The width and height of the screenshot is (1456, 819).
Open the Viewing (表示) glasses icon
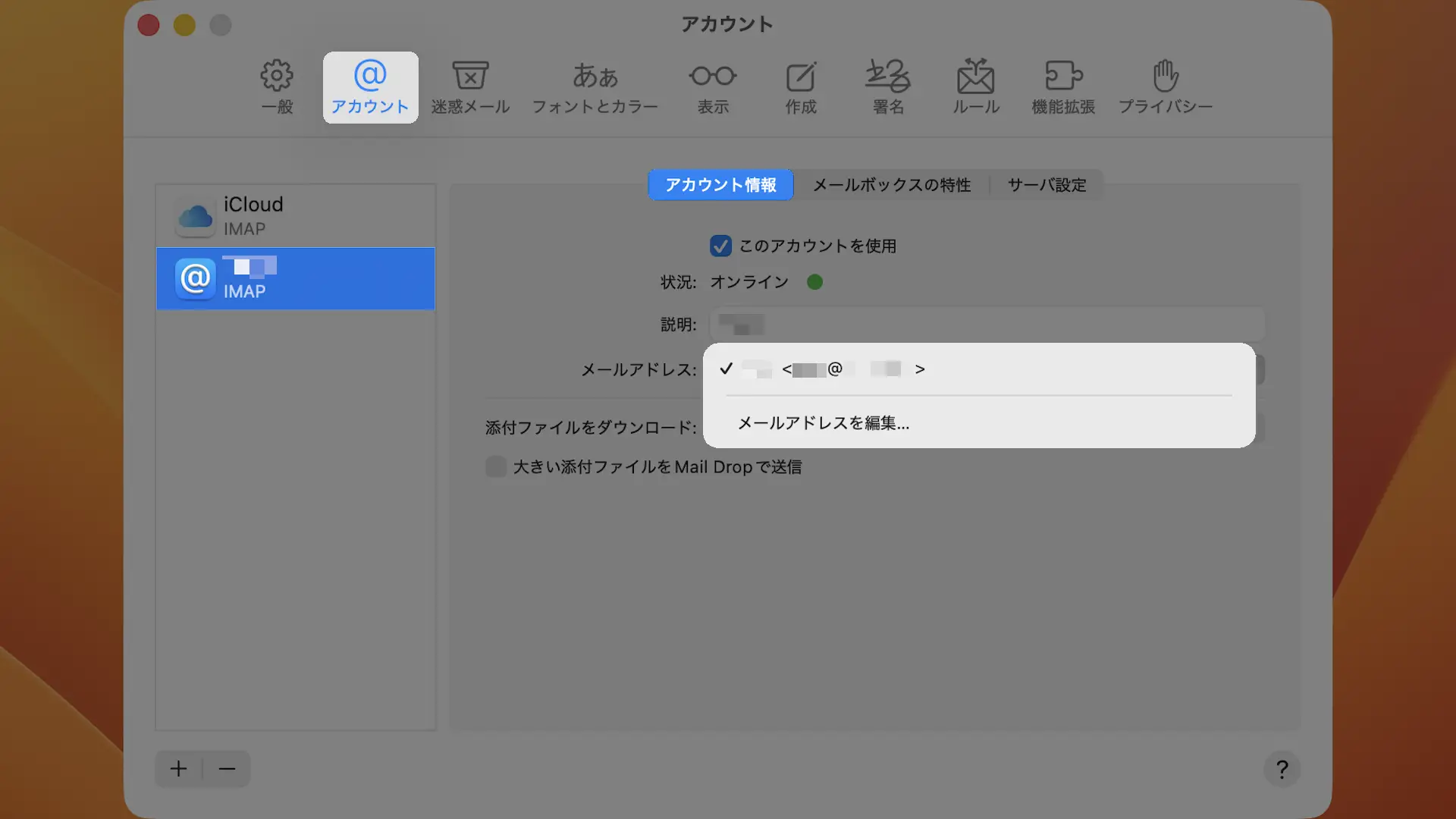(x=713, y=86)
